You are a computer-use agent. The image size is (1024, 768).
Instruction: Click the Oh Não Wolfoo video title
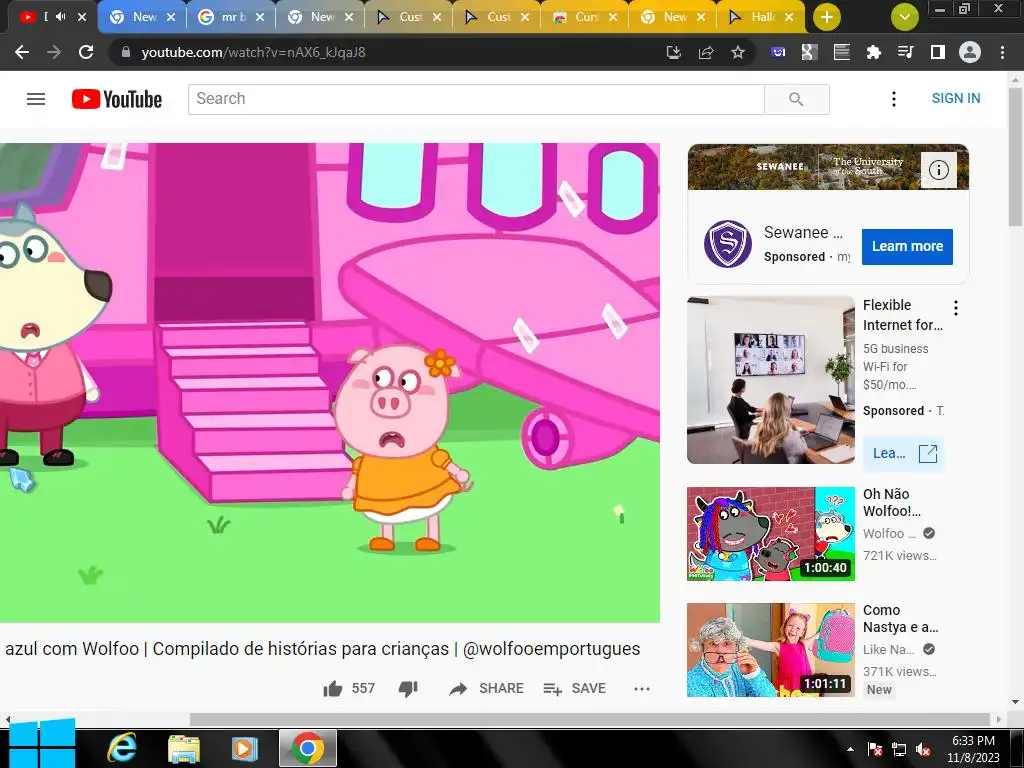point(891,502)
